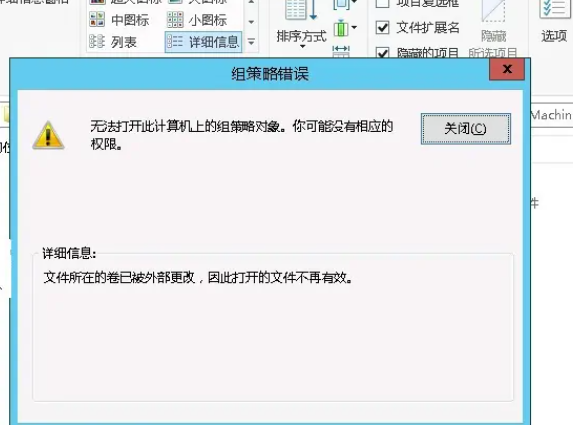Select the 中图标 view option
573x425 pixels.
pos(119,20)
